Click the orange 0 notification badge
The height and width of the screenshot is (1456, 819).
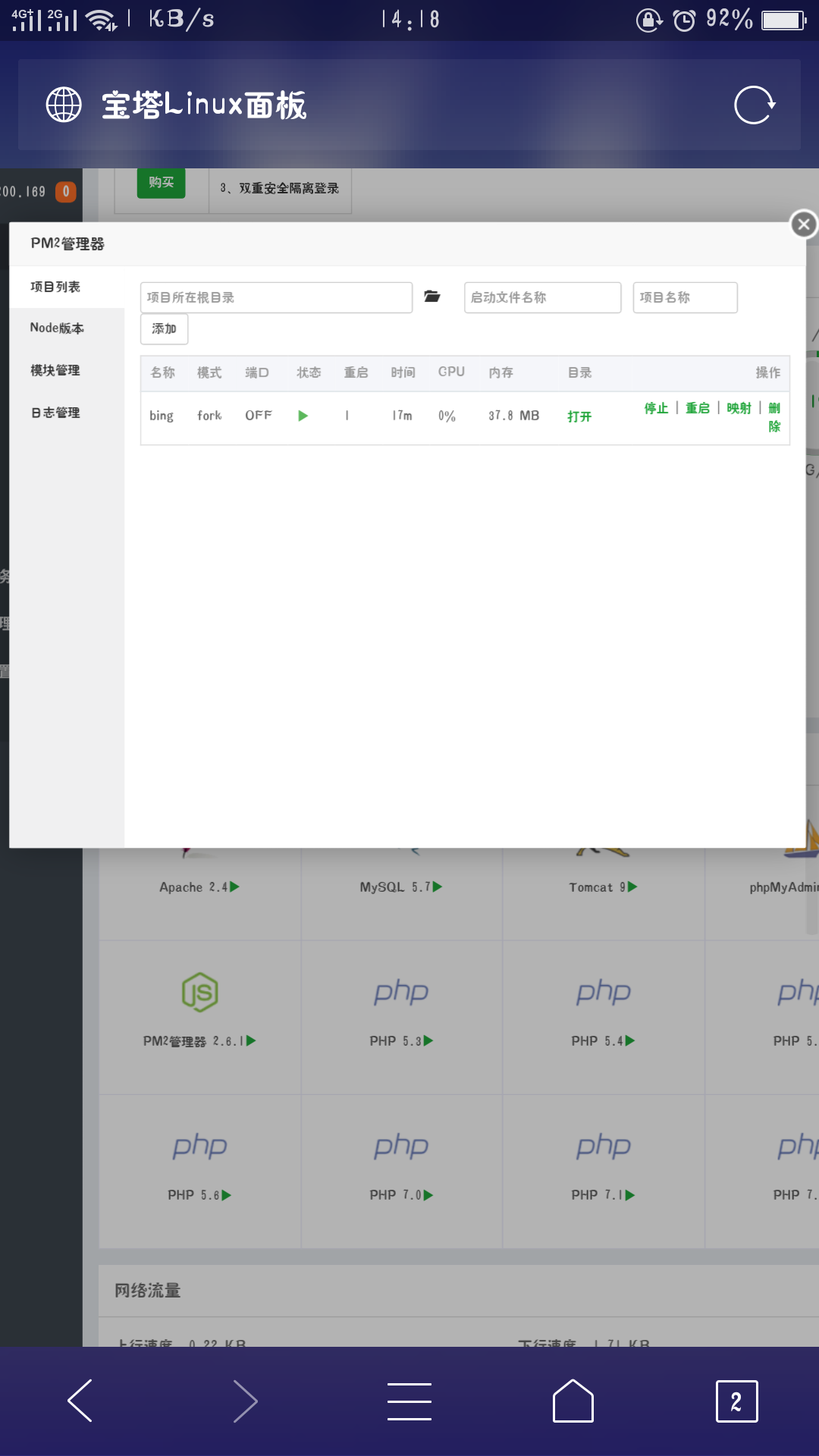[x=66, y=191]
